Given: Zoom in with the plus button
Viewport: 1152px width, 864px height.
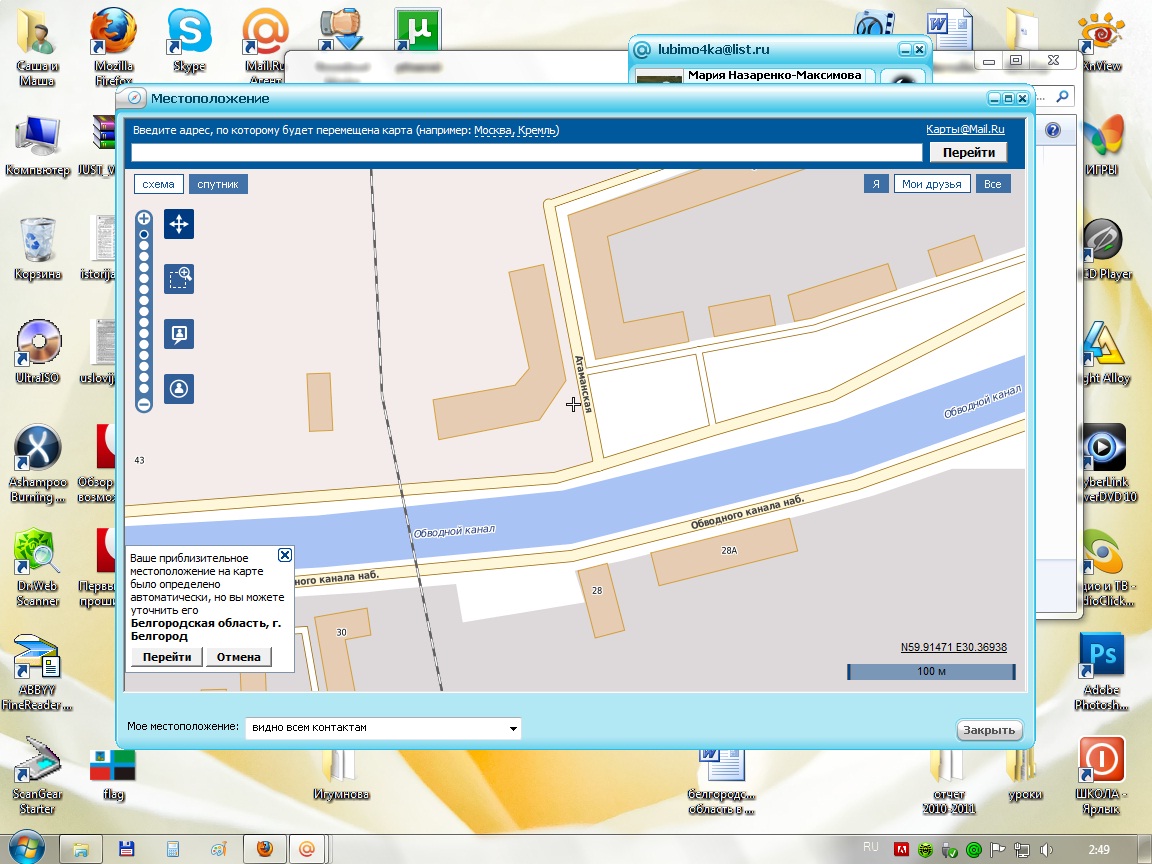Looking at the screenshot, I should click(144, 218).
